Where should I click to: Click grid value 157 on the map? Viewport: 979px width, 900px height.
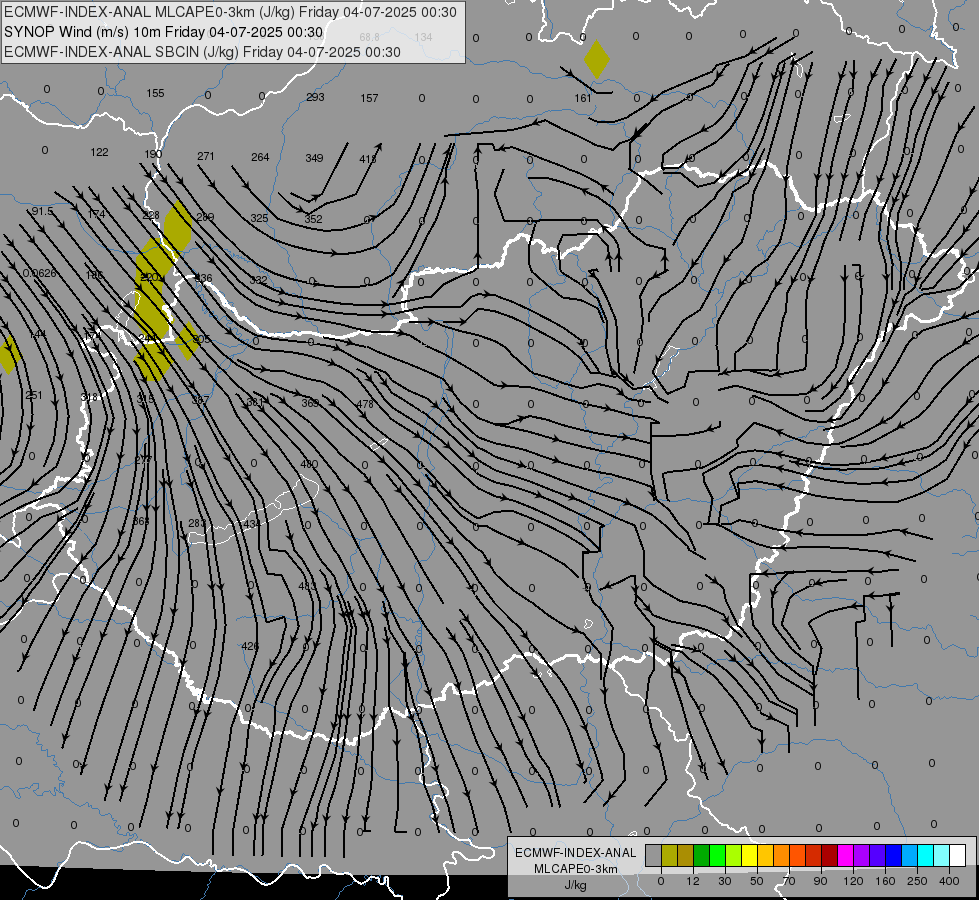click(370, 98)
